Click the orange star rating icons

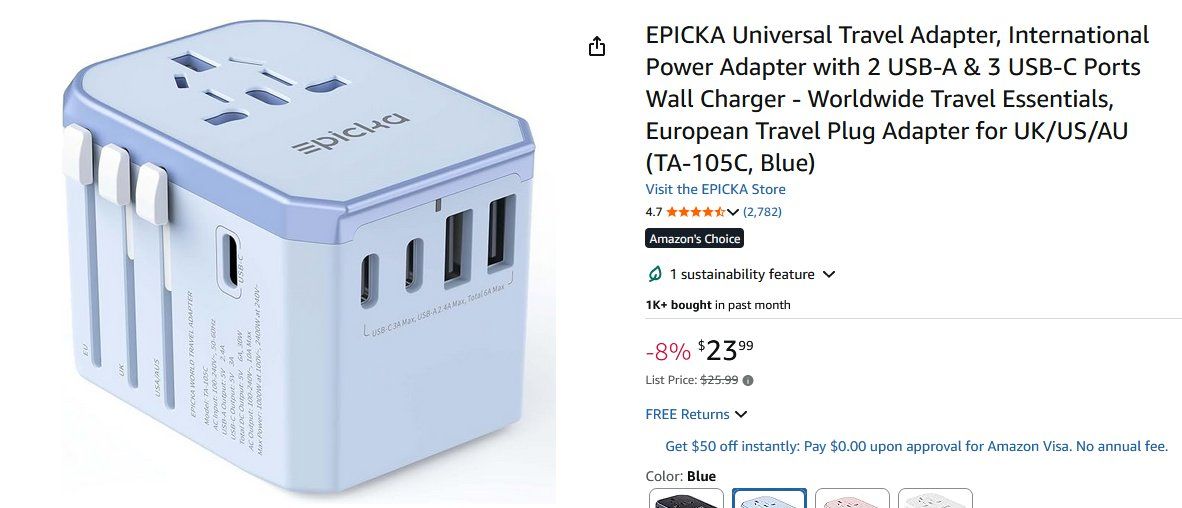tap(695, 212)
